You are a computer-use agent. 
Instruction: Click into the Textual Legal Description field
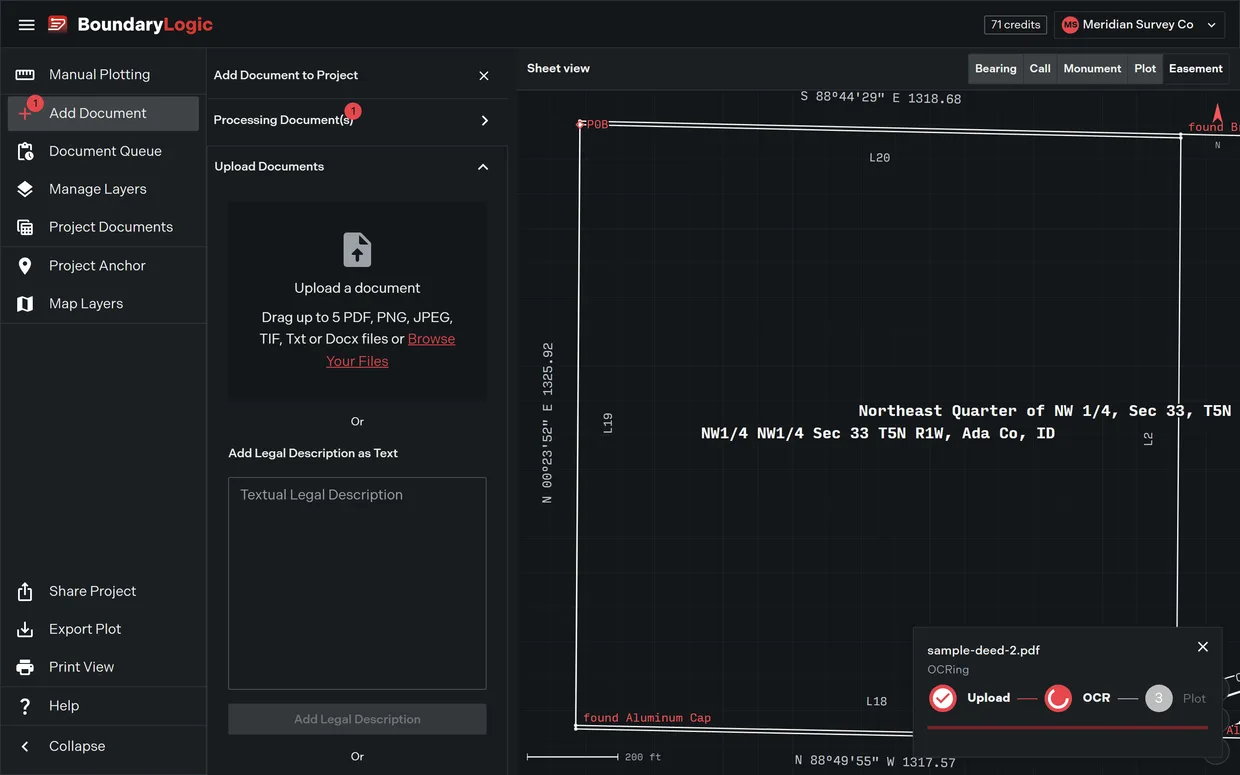coord(357,583)
